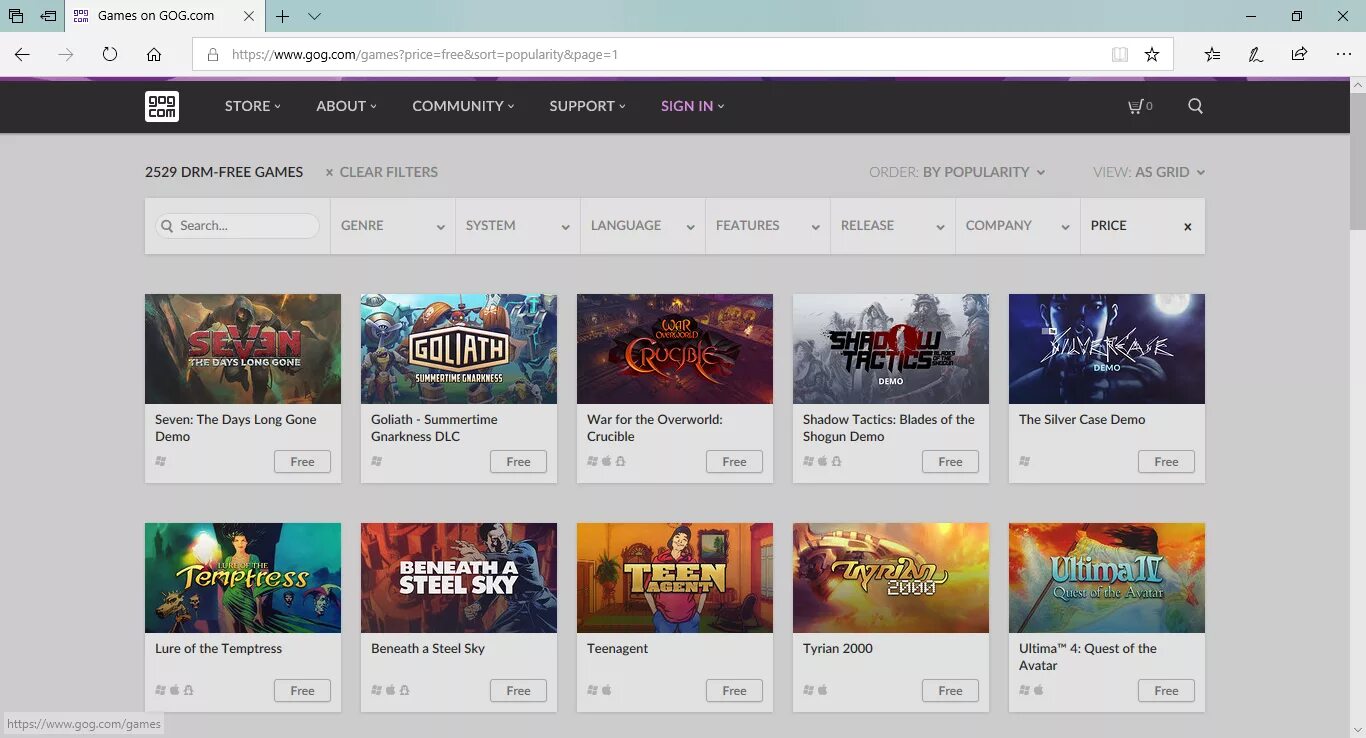1366x738 pixels.
Task: Share this page icon
Action: tap(1299, 54)
